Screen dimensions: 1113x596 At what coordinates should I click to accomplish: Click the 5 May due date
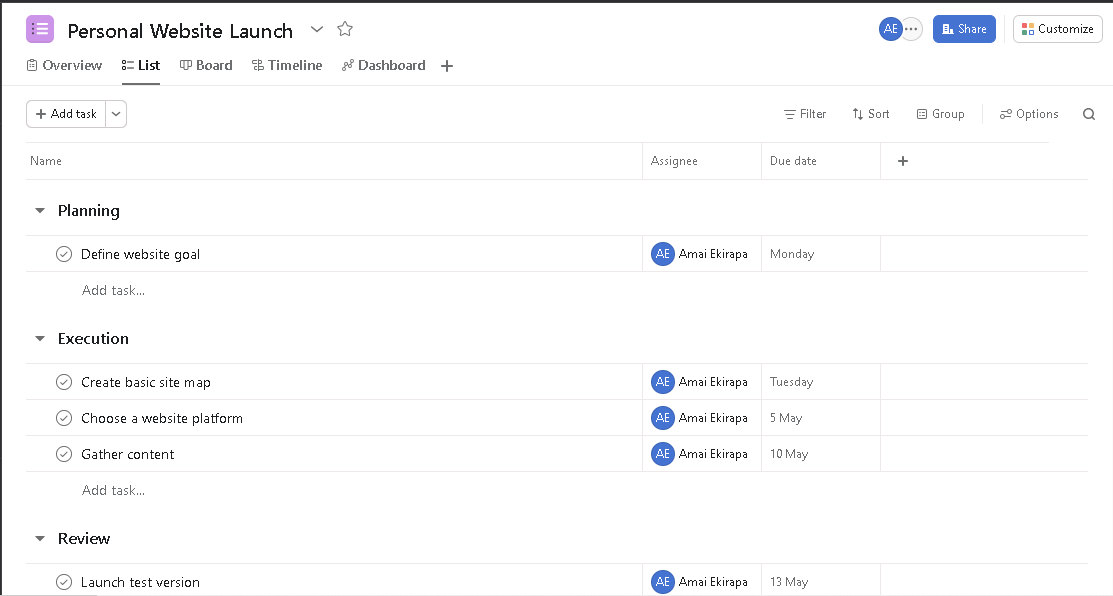[786, 418]
